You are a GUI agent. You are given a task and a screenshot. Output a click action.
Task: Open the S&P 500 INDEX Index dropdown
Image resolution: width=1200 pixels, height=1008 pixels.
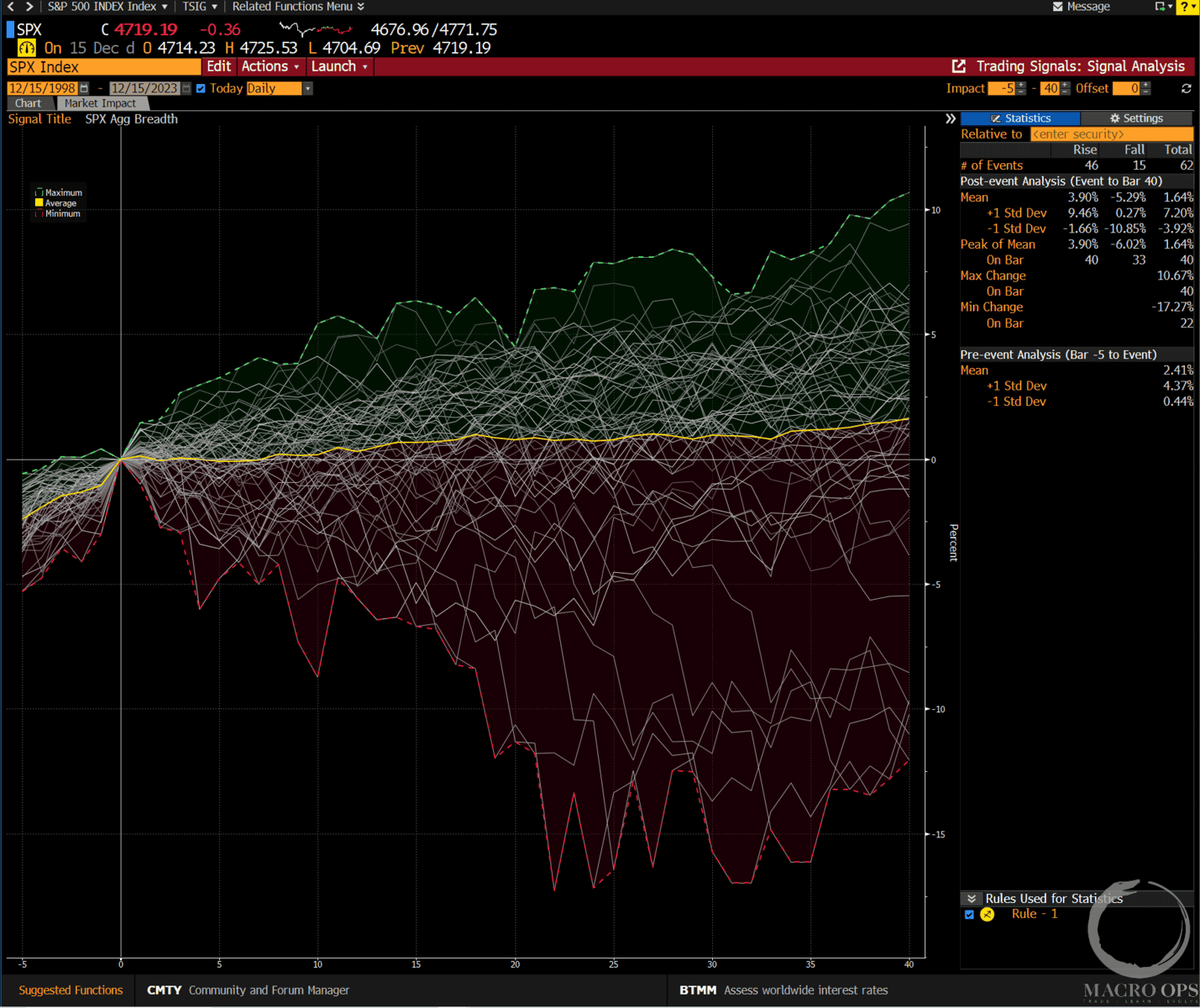coord(107,7)
